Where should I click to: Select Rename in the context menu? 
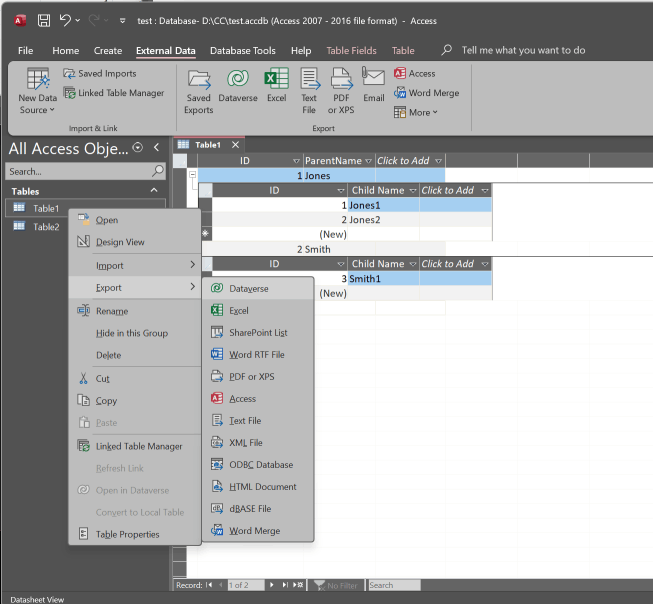coord(135,311)
